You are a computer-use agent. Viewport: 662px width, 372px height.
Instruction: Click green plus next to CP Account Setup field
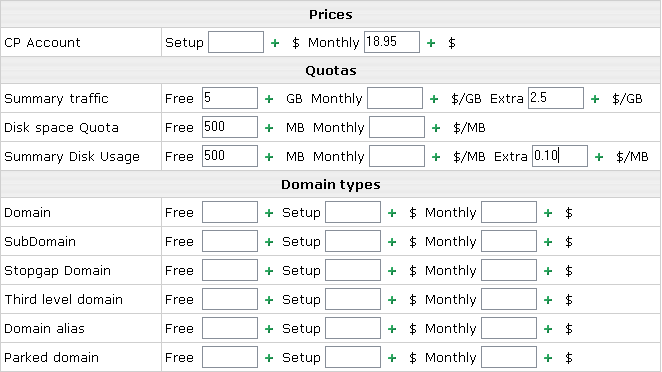(275, 43)
